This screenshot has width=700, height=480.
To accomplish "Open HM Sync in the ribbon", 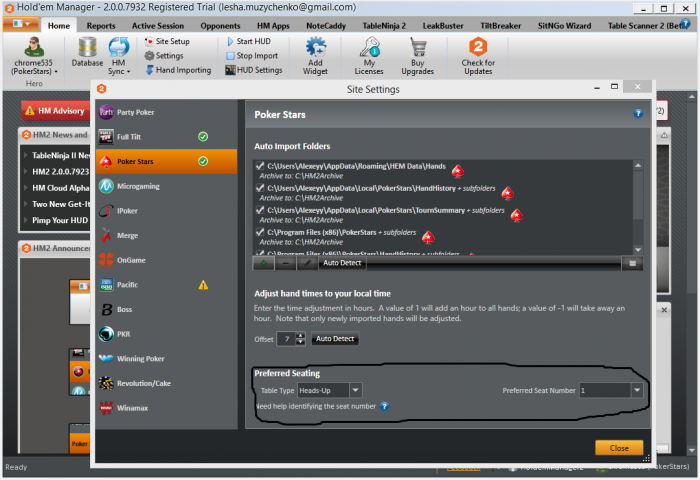I will click(118, 55).
